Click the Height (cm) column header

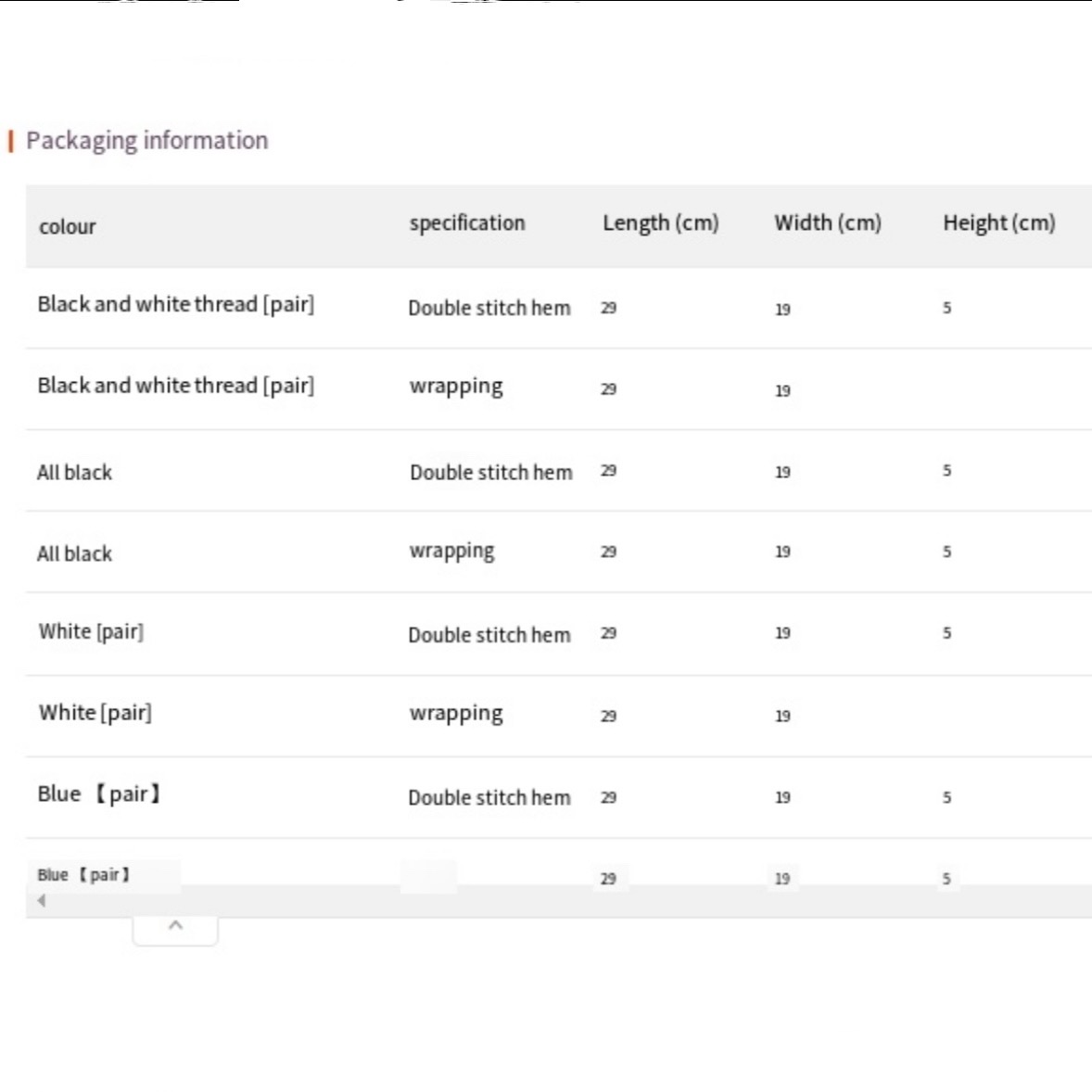click(998, 223)
